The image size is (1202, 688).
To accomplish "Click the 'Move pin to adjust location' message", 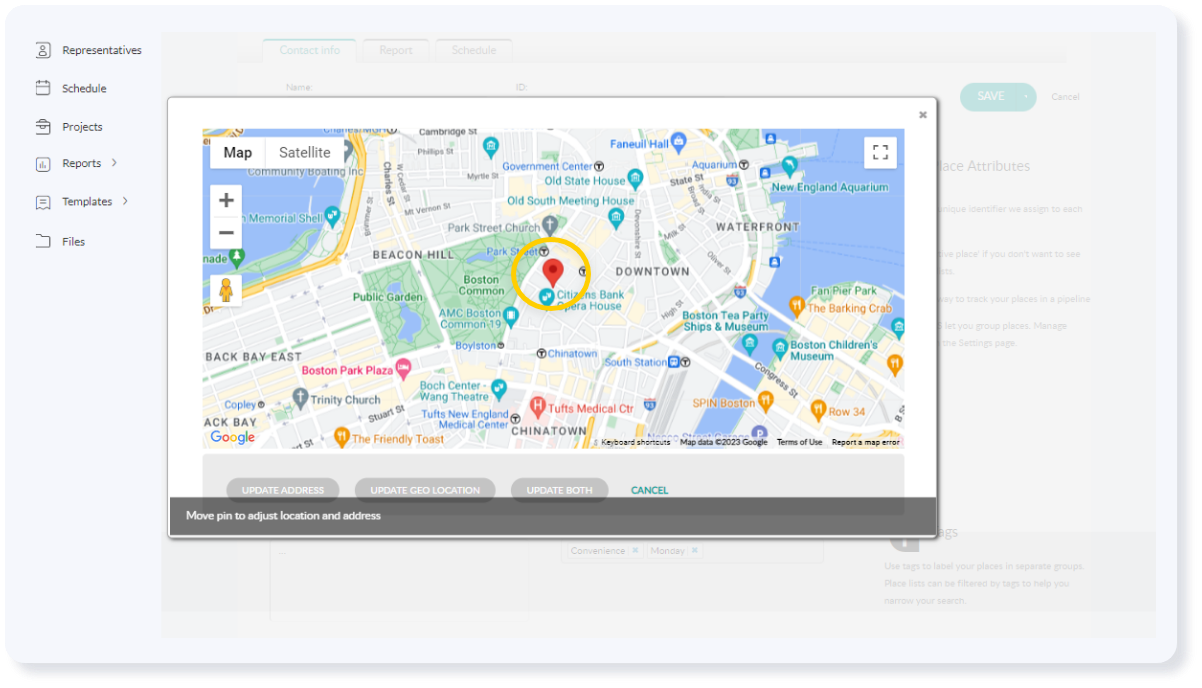I will coord(283,516).
